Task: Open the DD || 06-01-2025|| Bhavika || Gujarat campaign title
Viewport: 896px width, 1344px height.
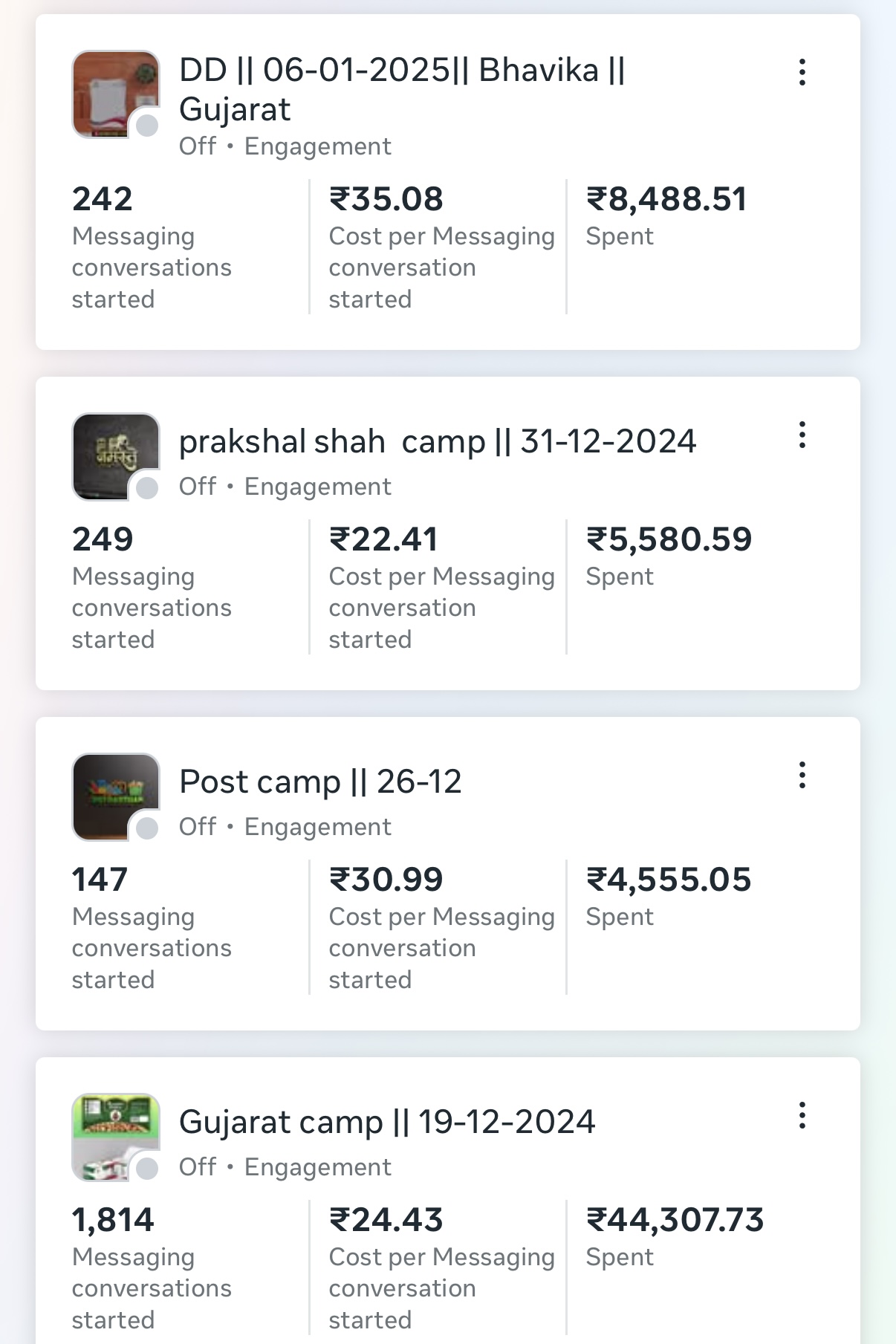Action: tap(401, 89)
